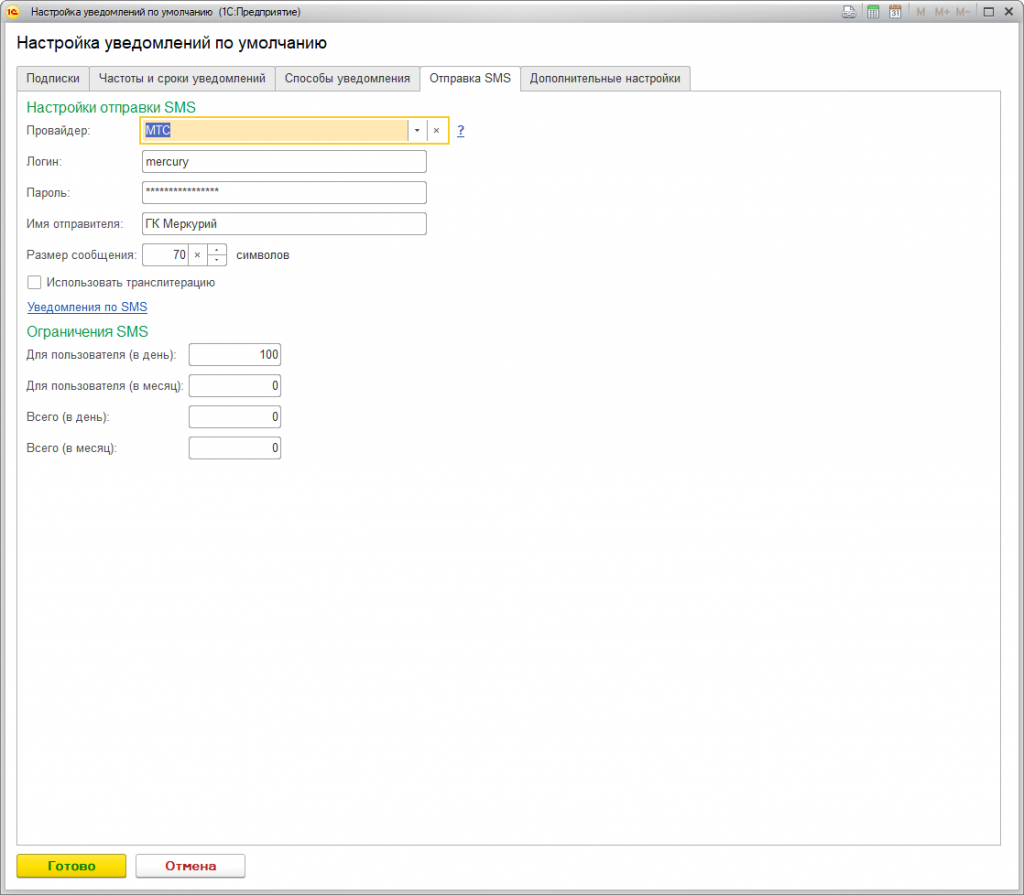Viewport: 1024px width, 895px height.
Task: Switch to the Подписки tab
Action: (x=52, y=78)
